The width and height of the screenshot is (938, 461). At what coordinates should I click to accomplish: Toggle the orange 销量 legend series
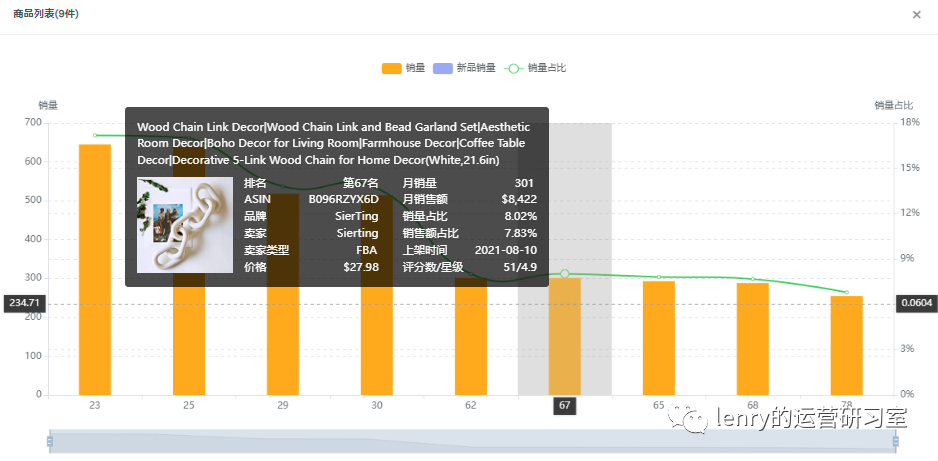[392, 68]
